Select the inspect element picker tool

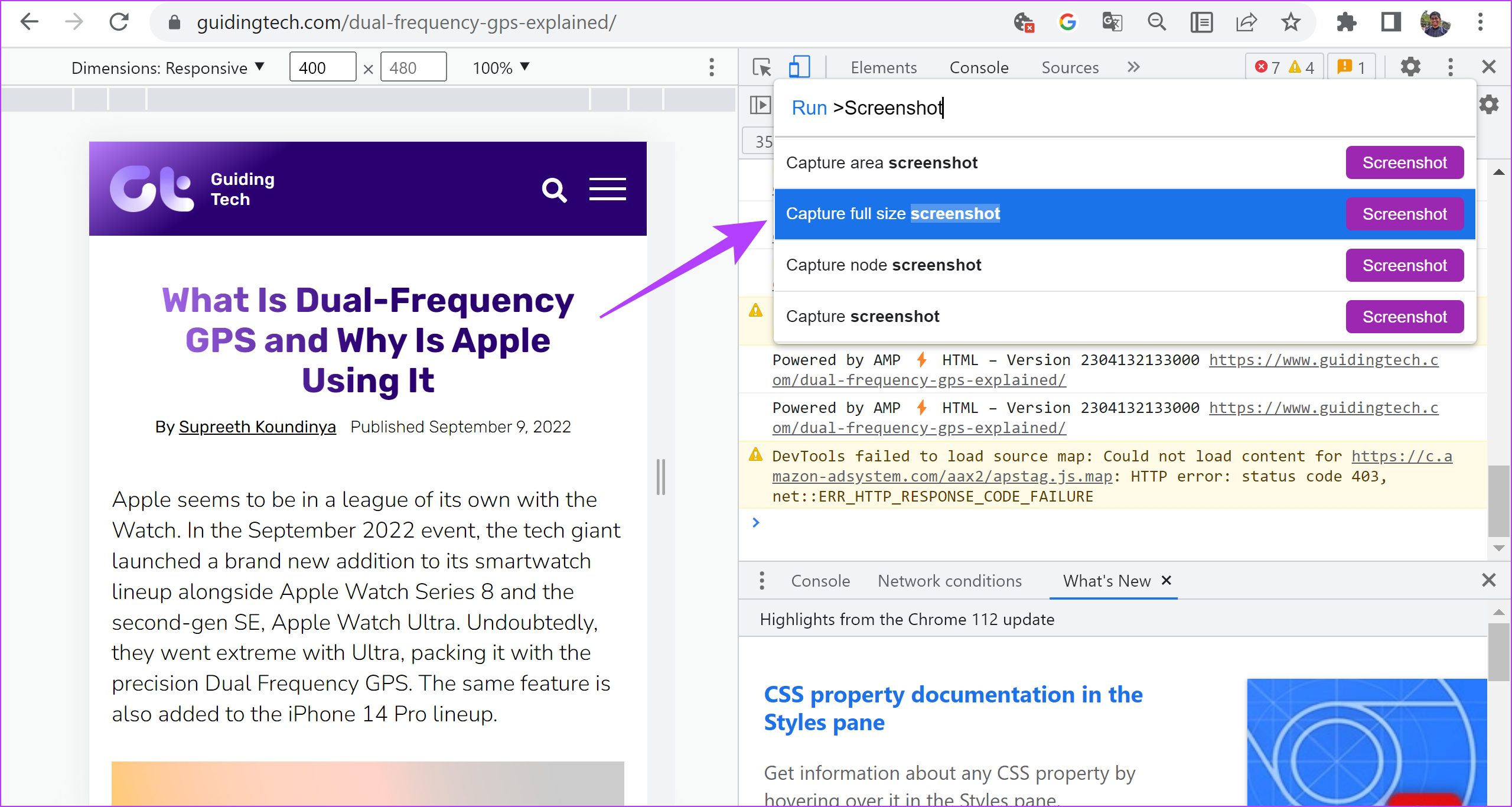click(x=762, y=67)
